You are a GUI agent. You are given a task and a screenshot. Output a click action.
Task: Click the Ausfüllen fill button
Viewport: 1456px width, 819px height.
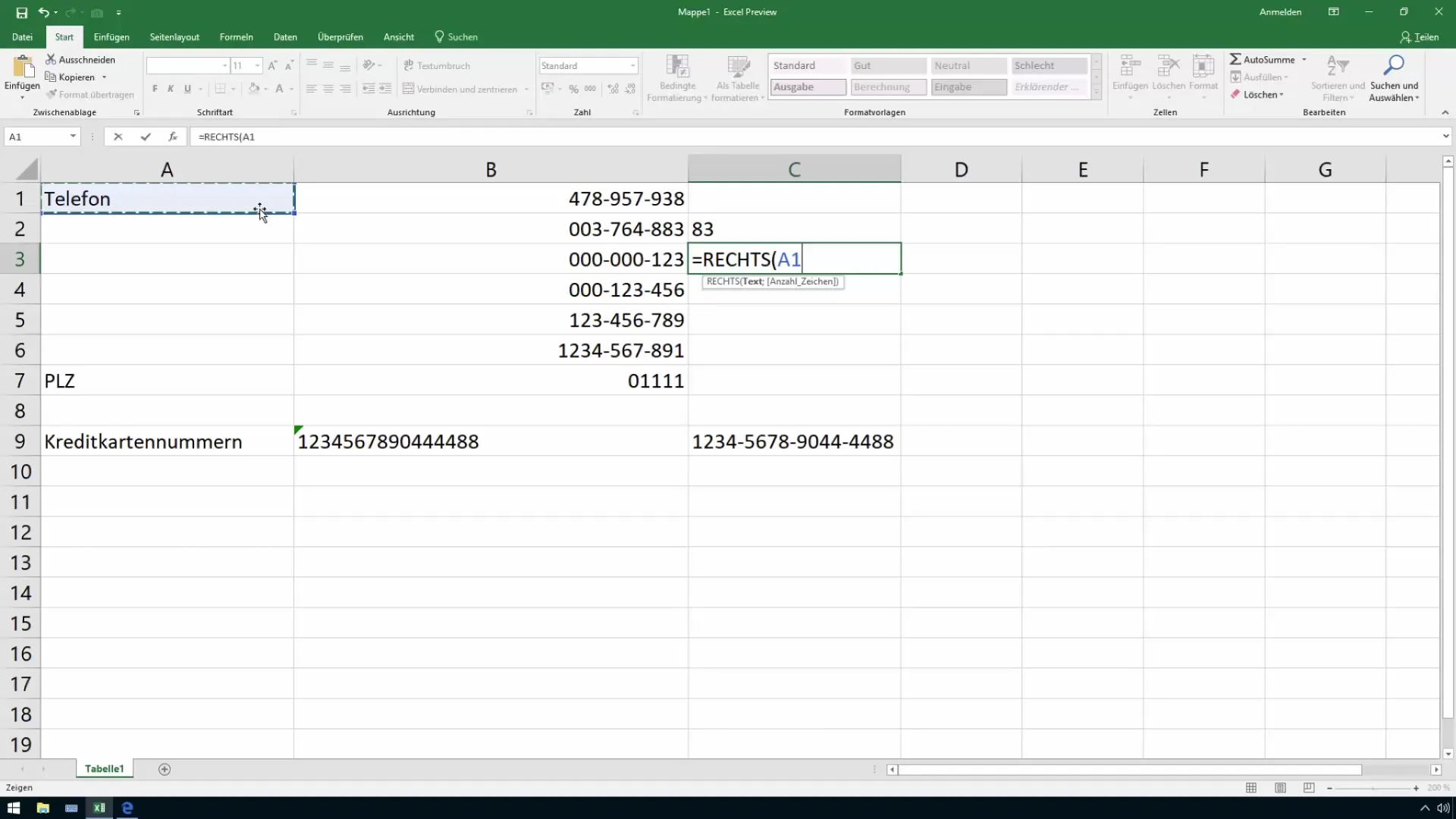point(1259,77)
